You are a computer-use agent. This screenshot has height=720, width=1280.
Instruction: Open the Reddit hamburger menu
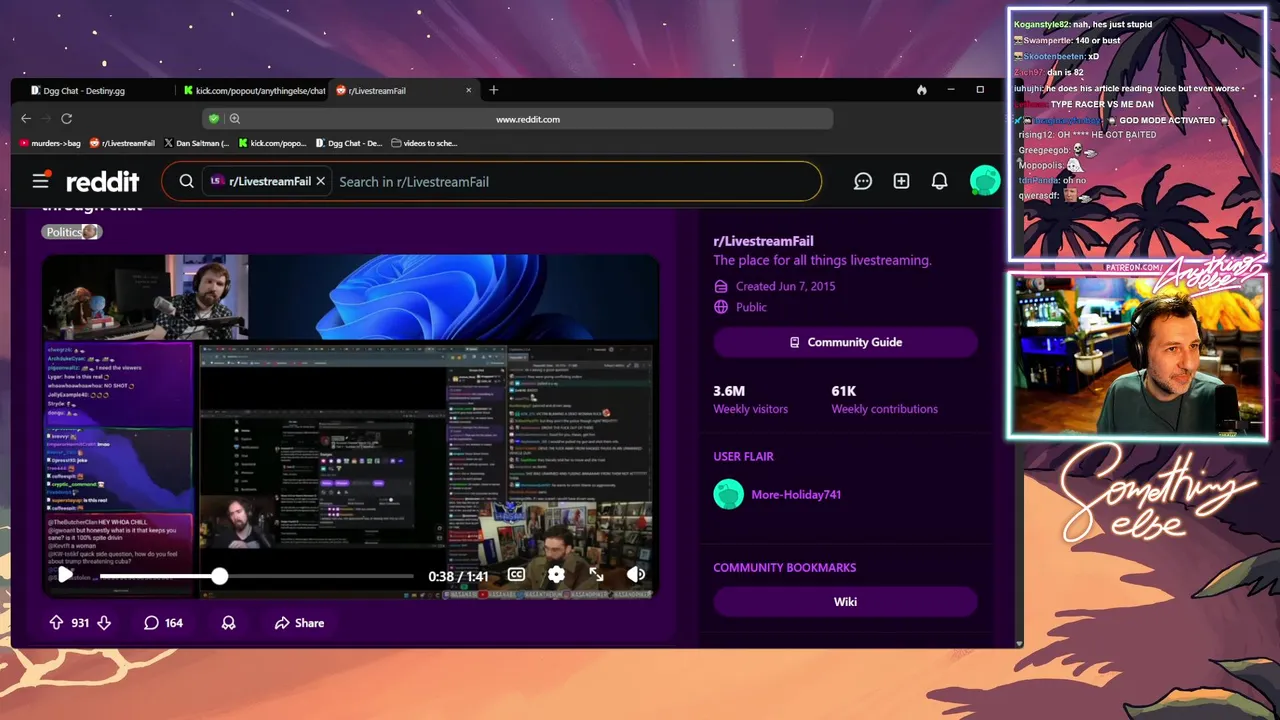(x=40, y=181)
